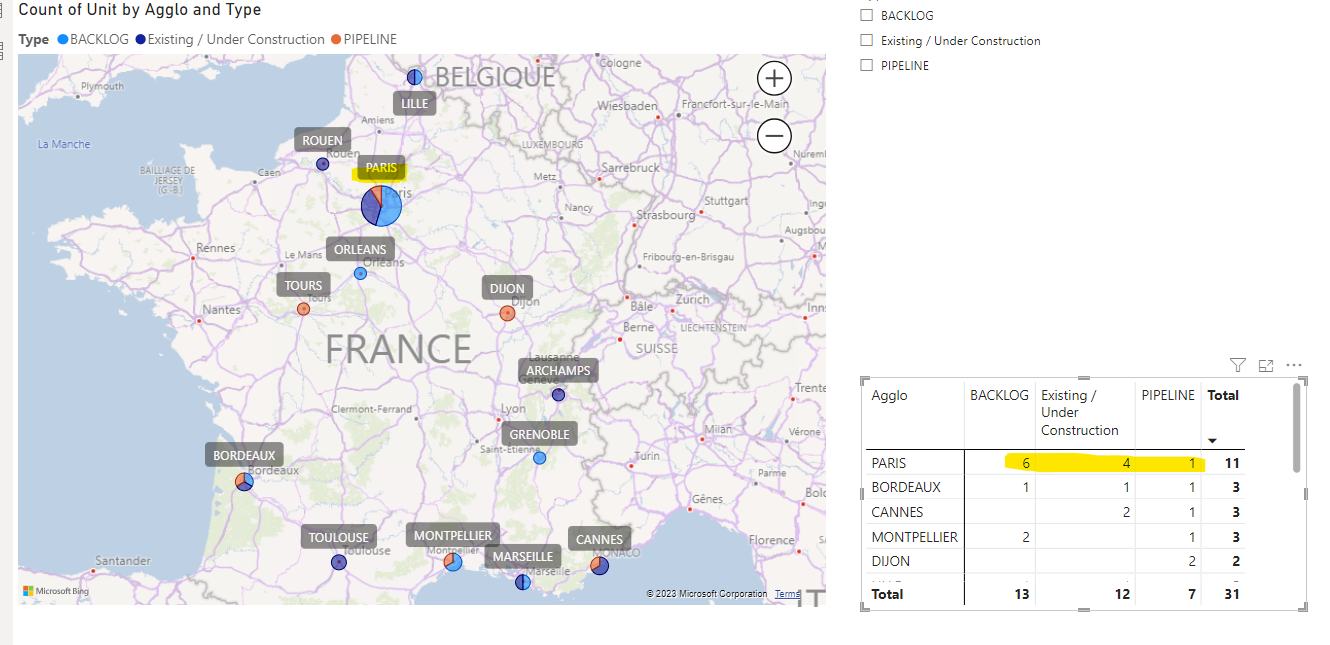Viewport: 1330px width, 645px height.
Task: Select the PARIS pie chart bubble
Action: (x=381, y=206)
